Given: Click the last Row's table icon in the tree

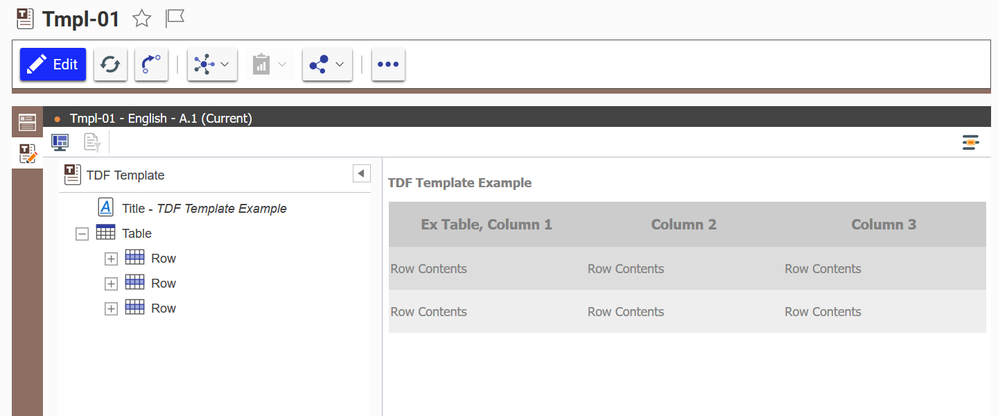Looking at the screenshot, I should 135,308.
